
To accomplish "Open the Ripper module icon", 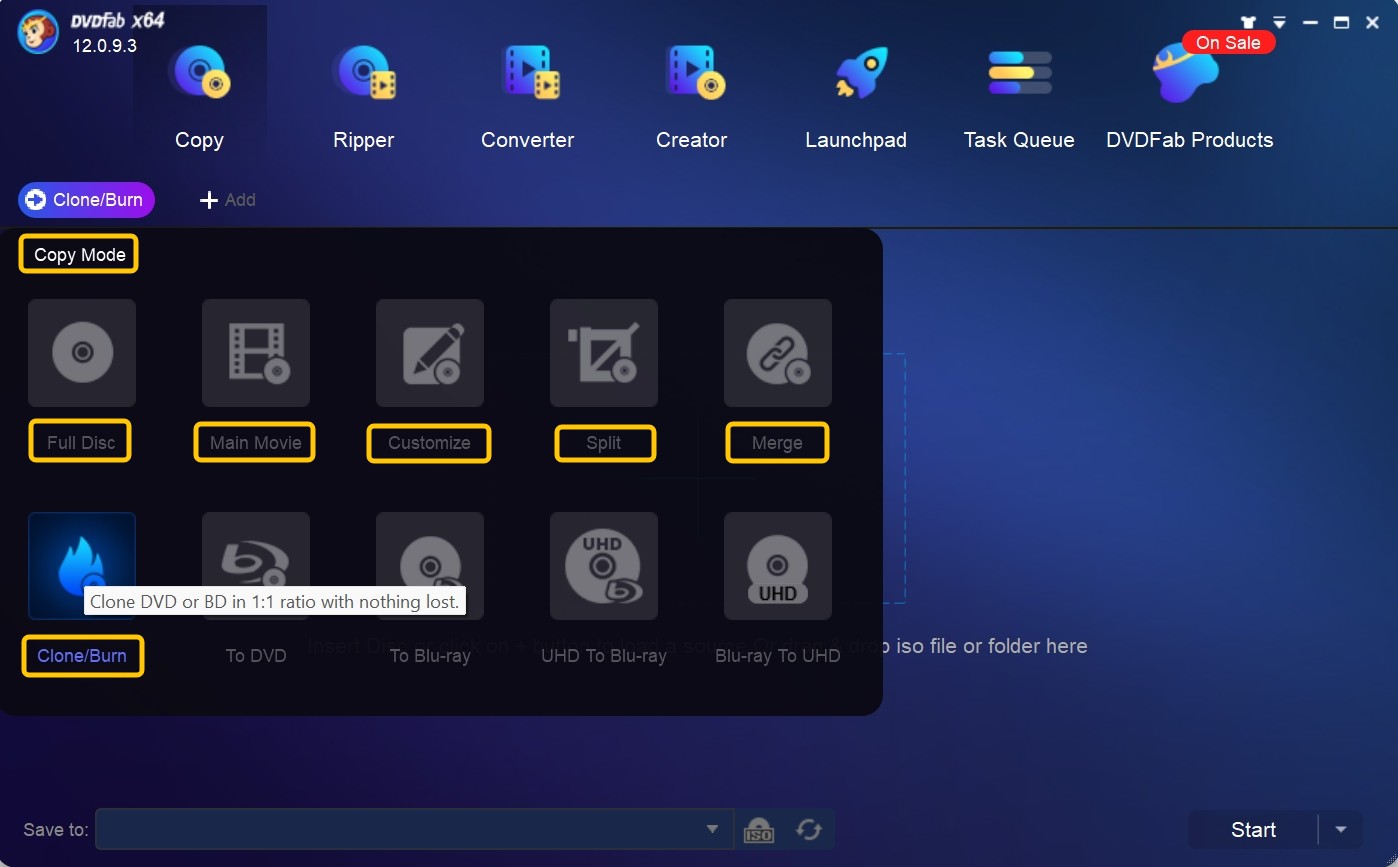I will (365, 73).
